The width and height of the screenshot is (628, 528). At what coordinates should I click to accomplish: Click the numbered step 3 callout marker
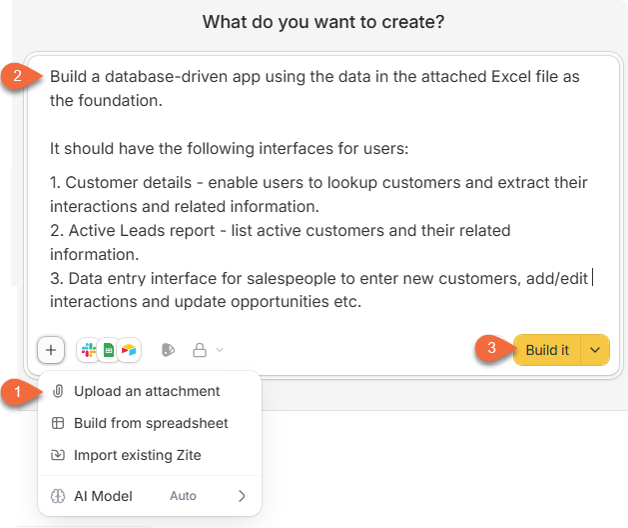point(491,348)
